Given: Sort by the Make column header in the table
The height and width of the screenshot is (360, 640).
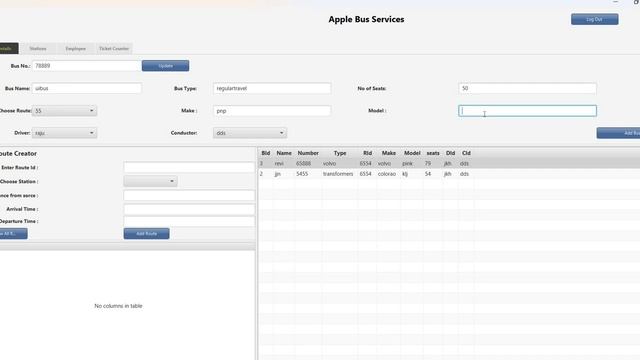Looking at the screenshot, I should [x=389, y=153].
